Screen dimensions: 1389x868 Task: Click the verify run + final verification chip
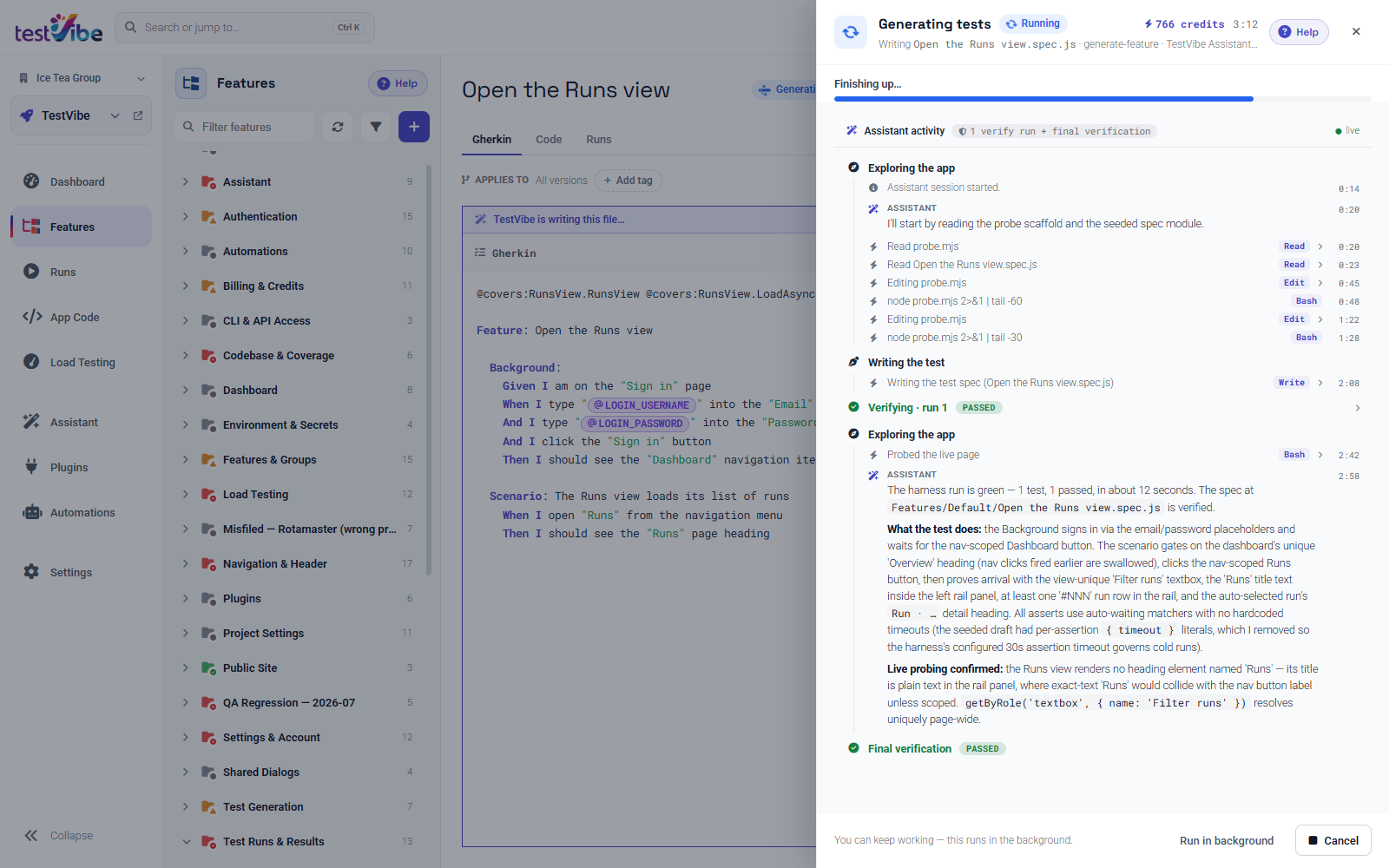(x=1055, y=131)
